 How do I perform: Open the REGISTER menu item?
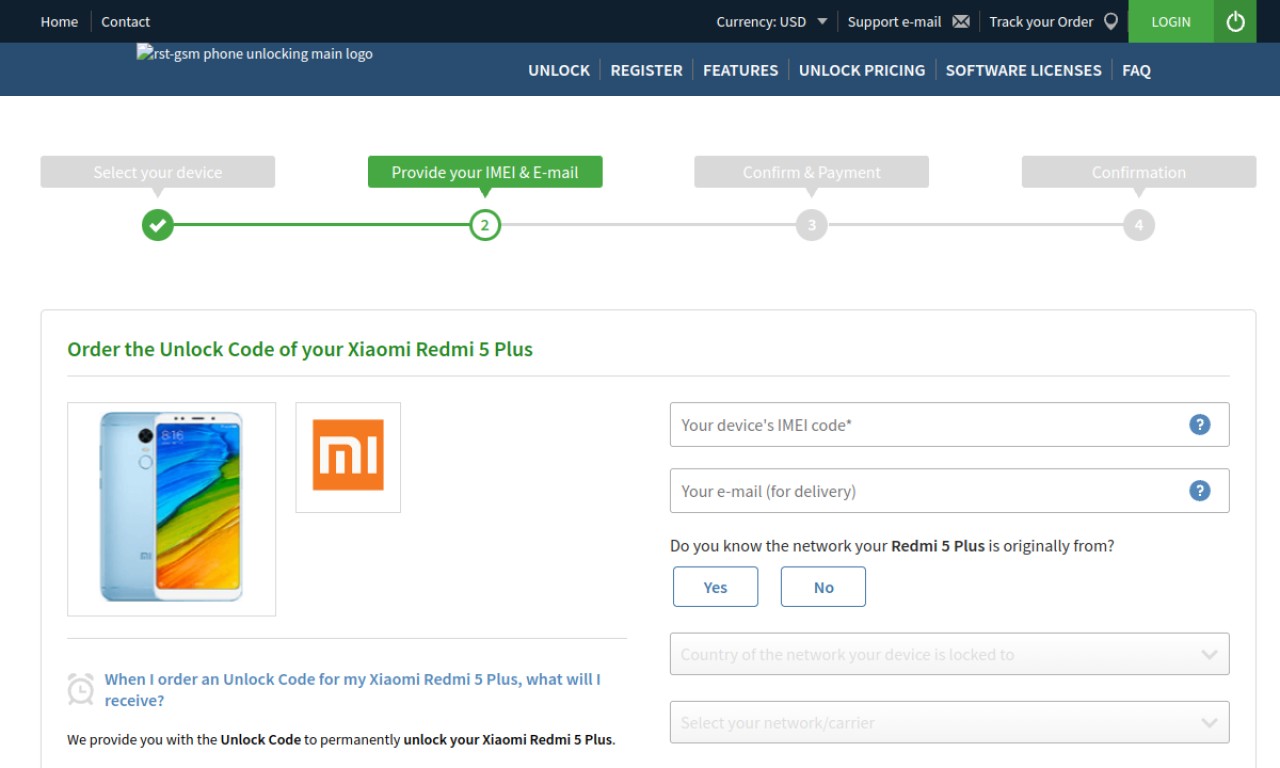point(646,70)
